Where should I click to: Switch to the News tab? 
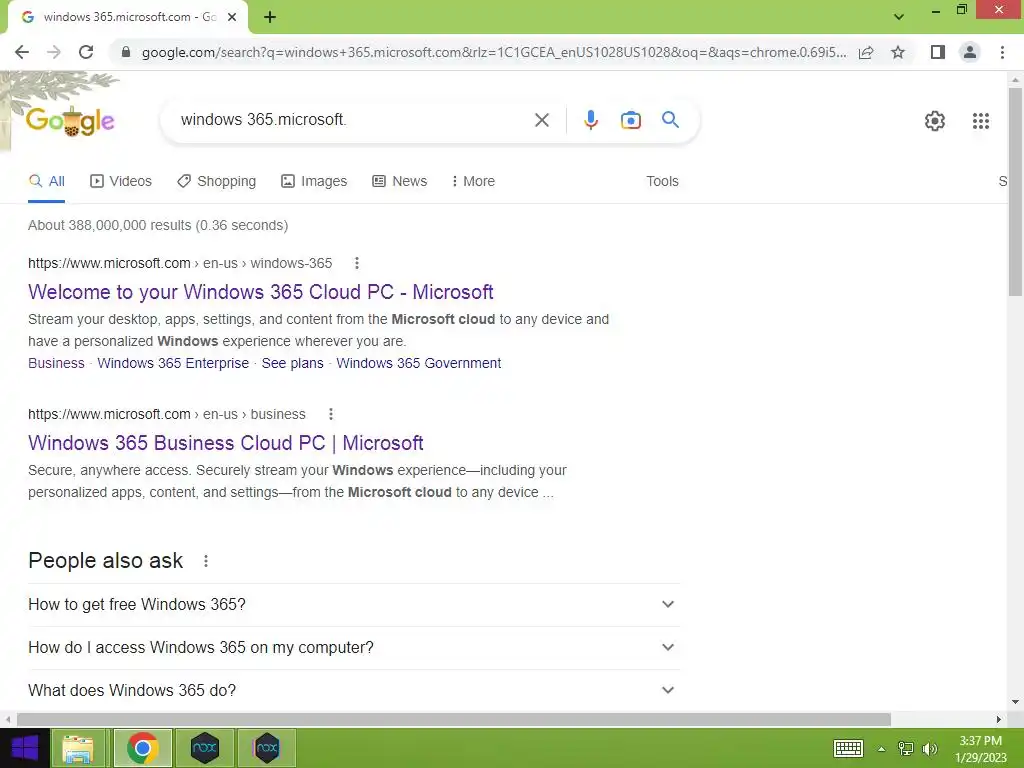[400, 182]
